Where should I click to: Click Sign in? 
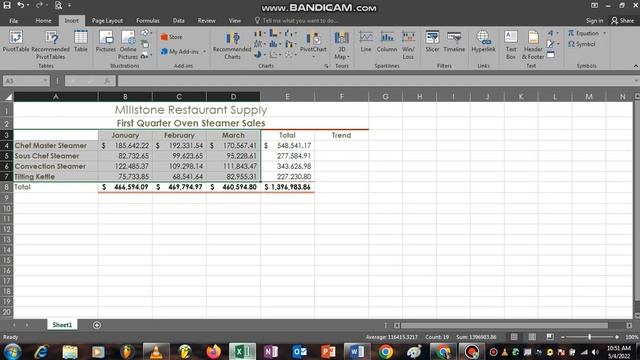pyautogui.click(x=594, y=20)
